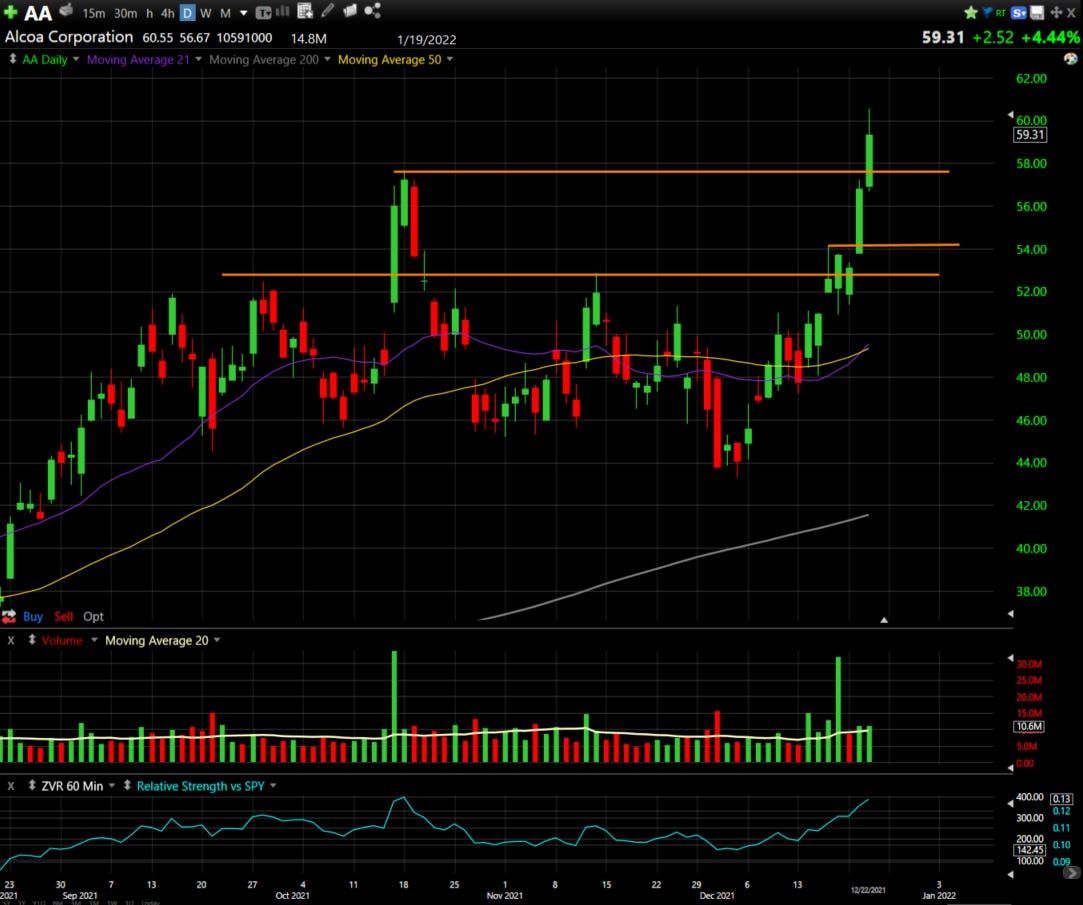1083x905 pixels.
Task: Click the Moving Average 200 label
Action: [264, 59]
